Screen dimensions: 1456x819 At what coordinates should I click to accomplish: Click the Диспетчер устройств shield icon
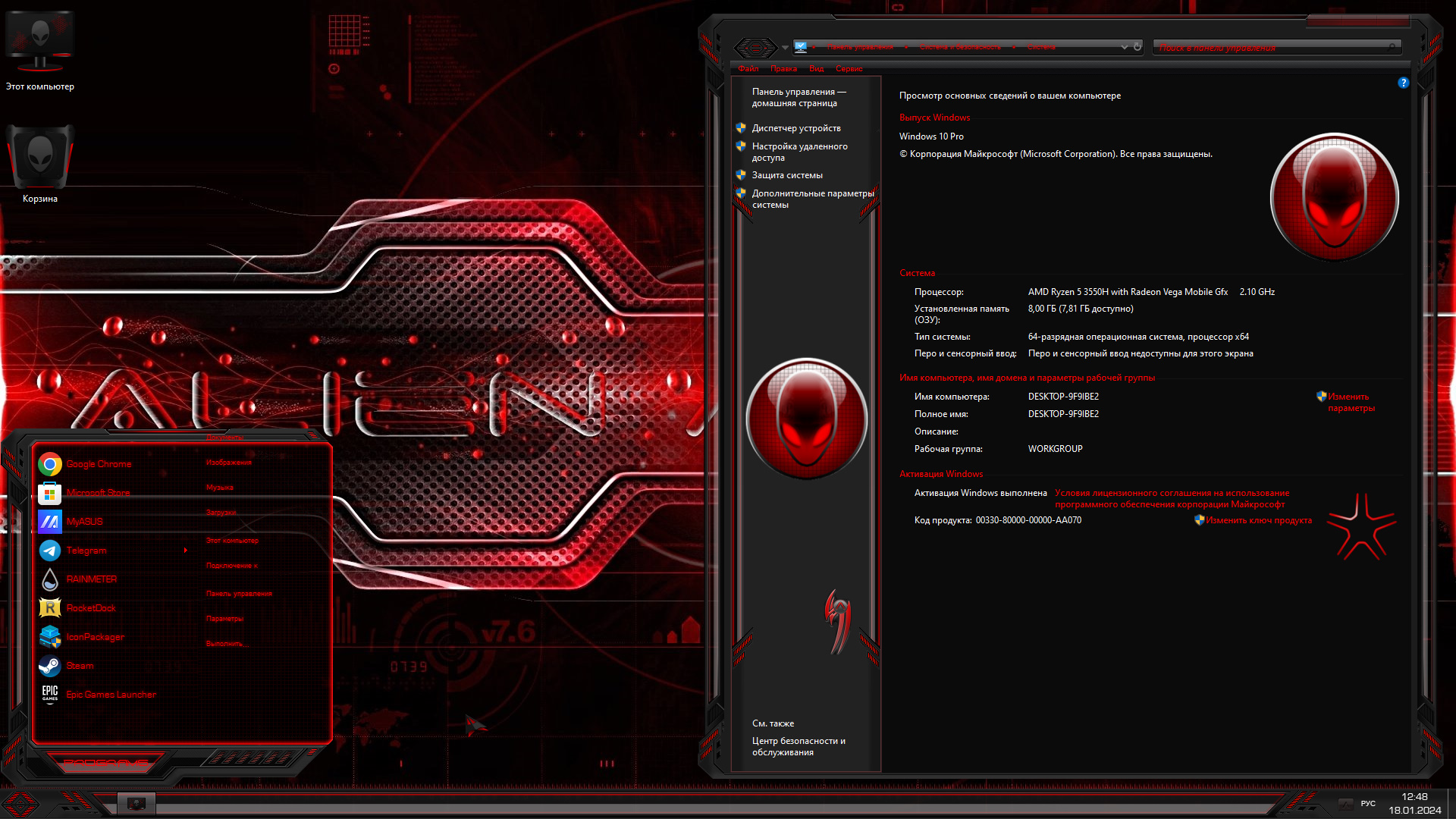click(x=741, y=127)
